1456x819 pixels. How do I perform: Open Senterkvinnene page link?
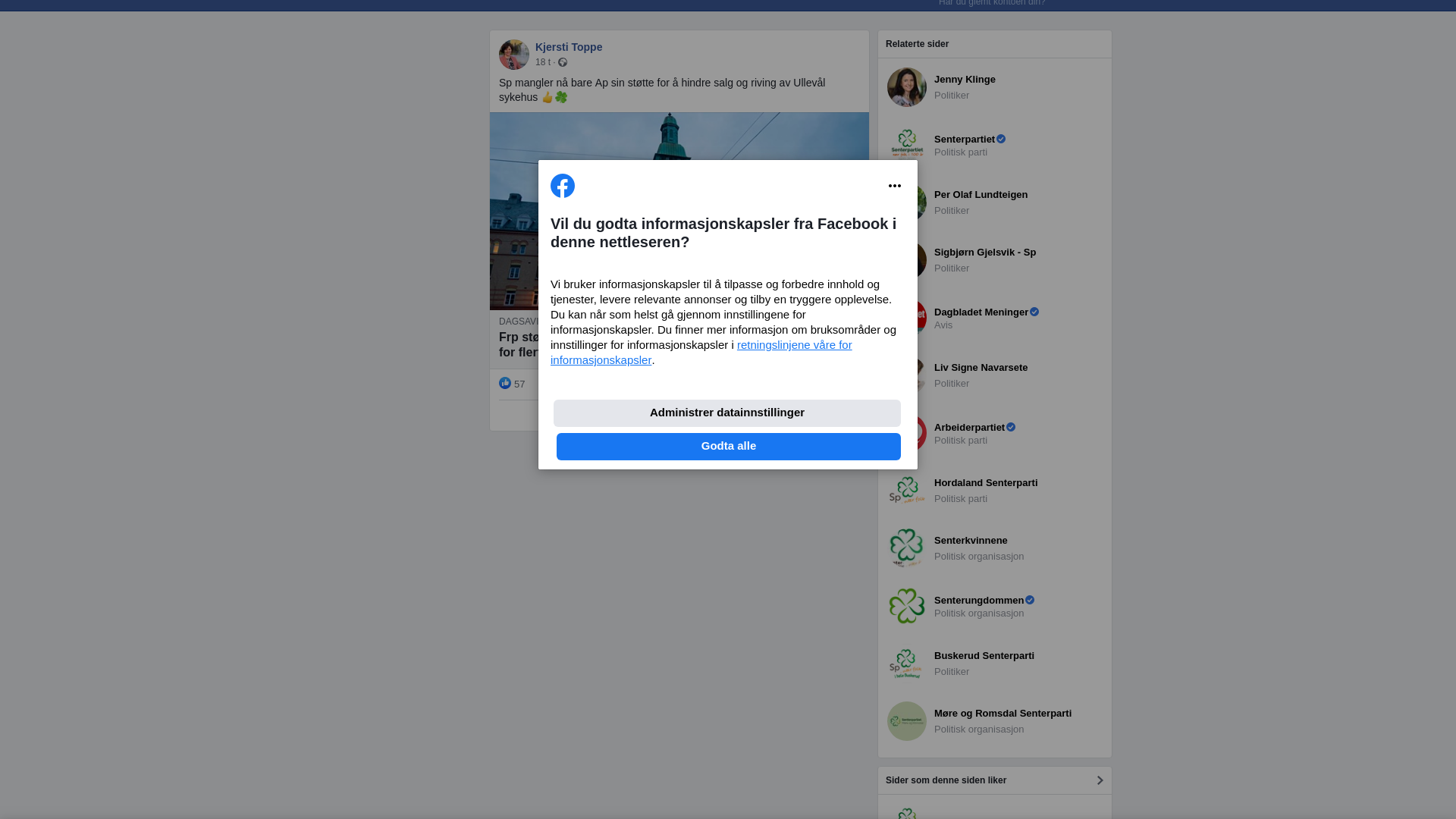971,541
